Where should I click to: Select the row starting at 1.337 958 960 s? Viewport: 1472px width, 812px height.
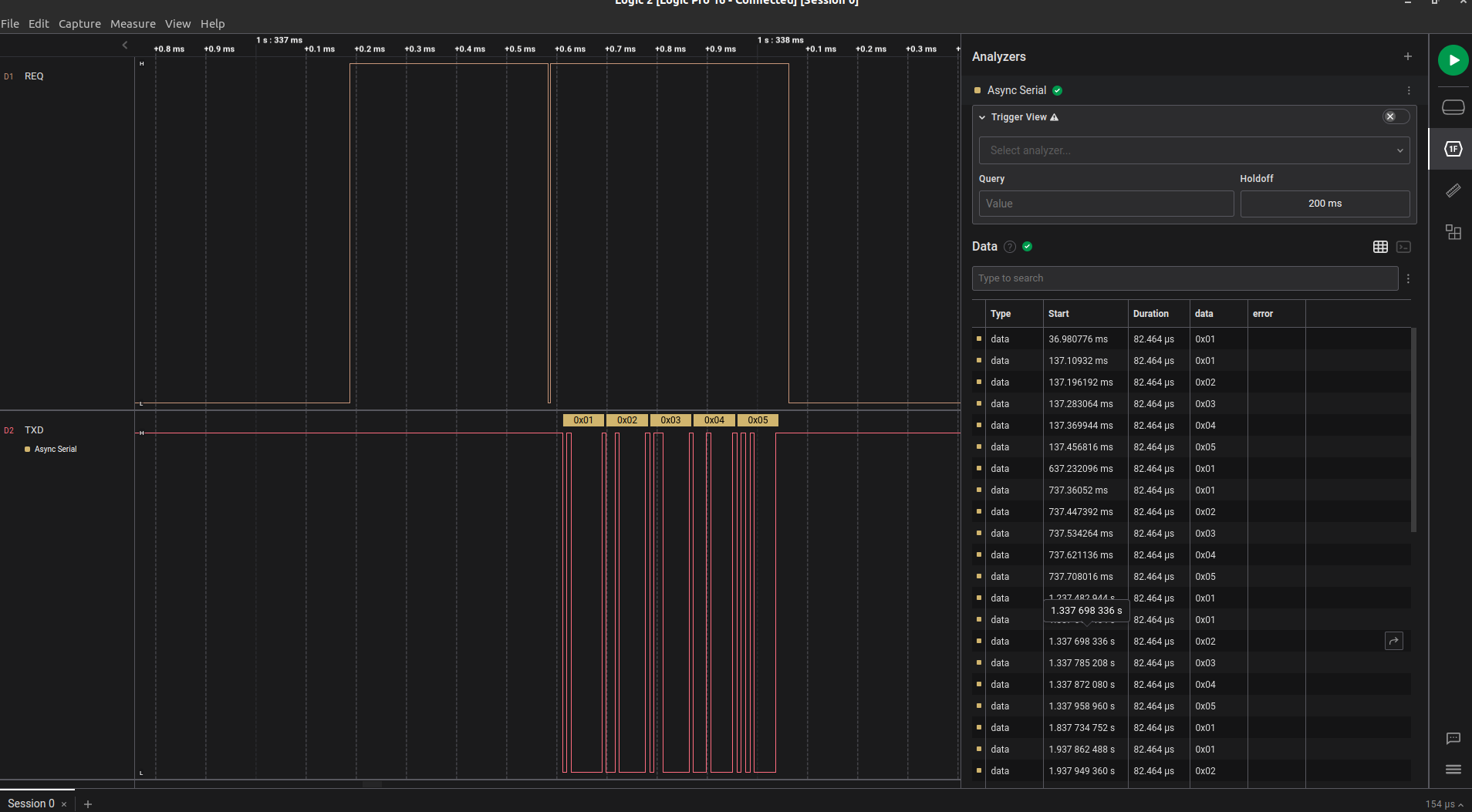(1191, 706)
